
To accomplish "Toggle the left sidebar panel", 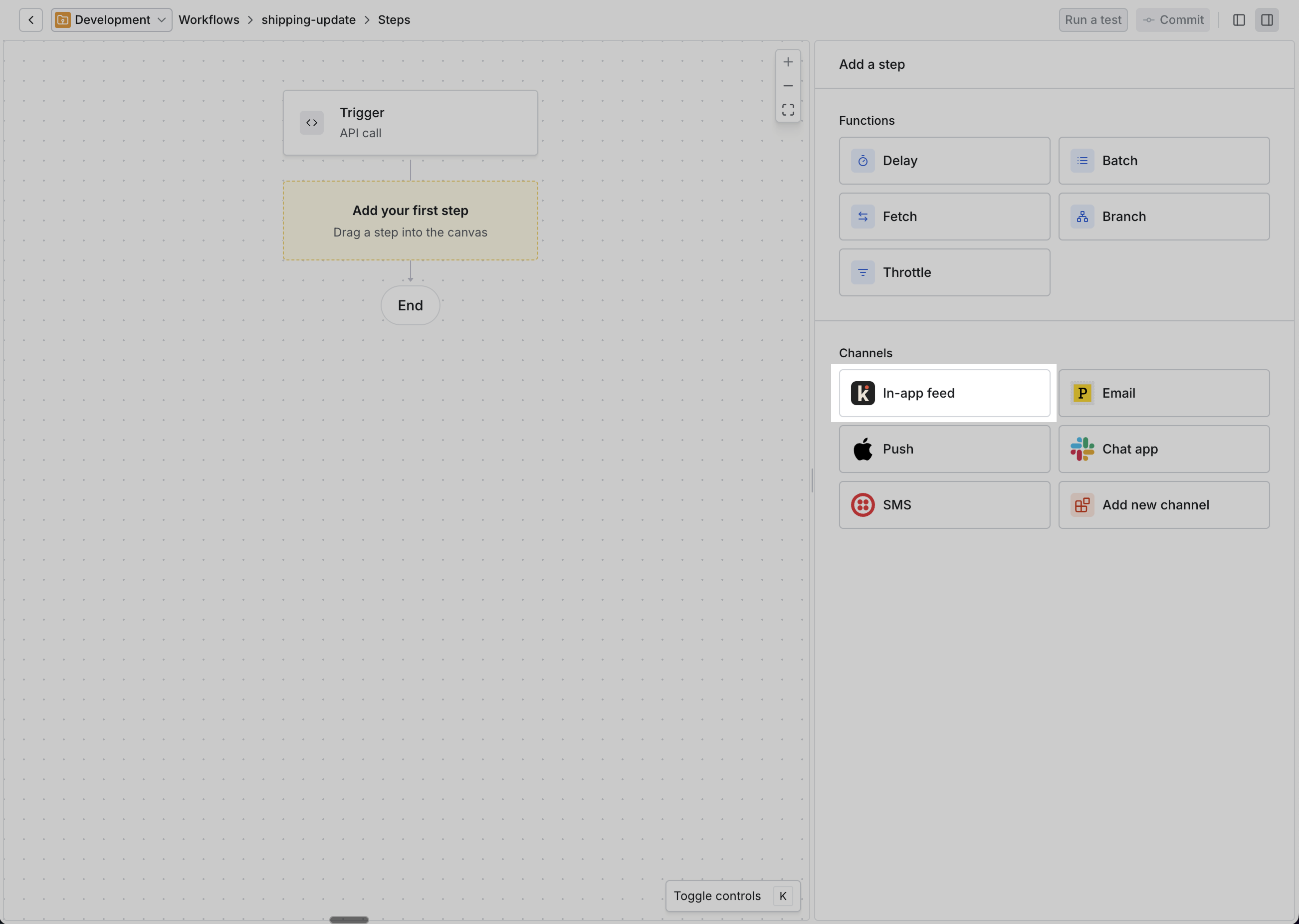I will 1239,19.
